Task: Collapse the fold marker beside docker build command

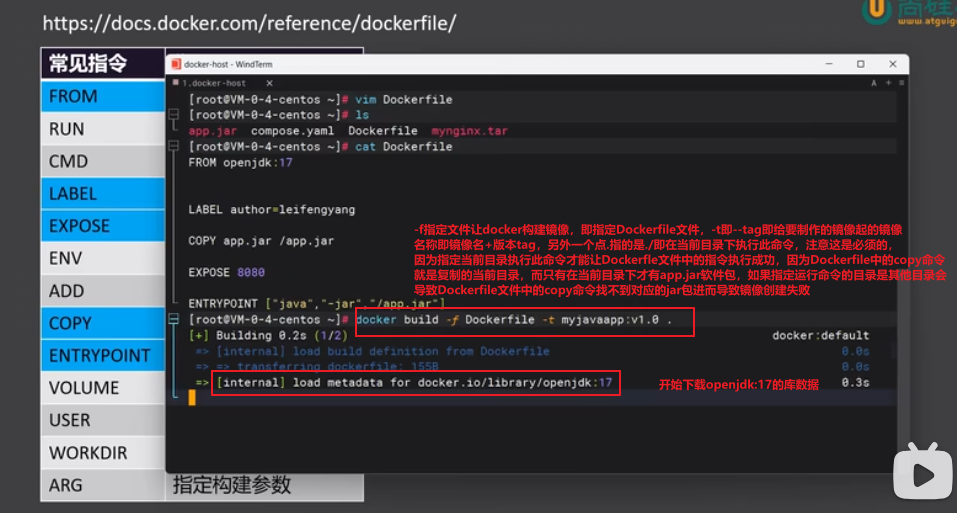Action: pyautogui.click(x=174, y=319)
